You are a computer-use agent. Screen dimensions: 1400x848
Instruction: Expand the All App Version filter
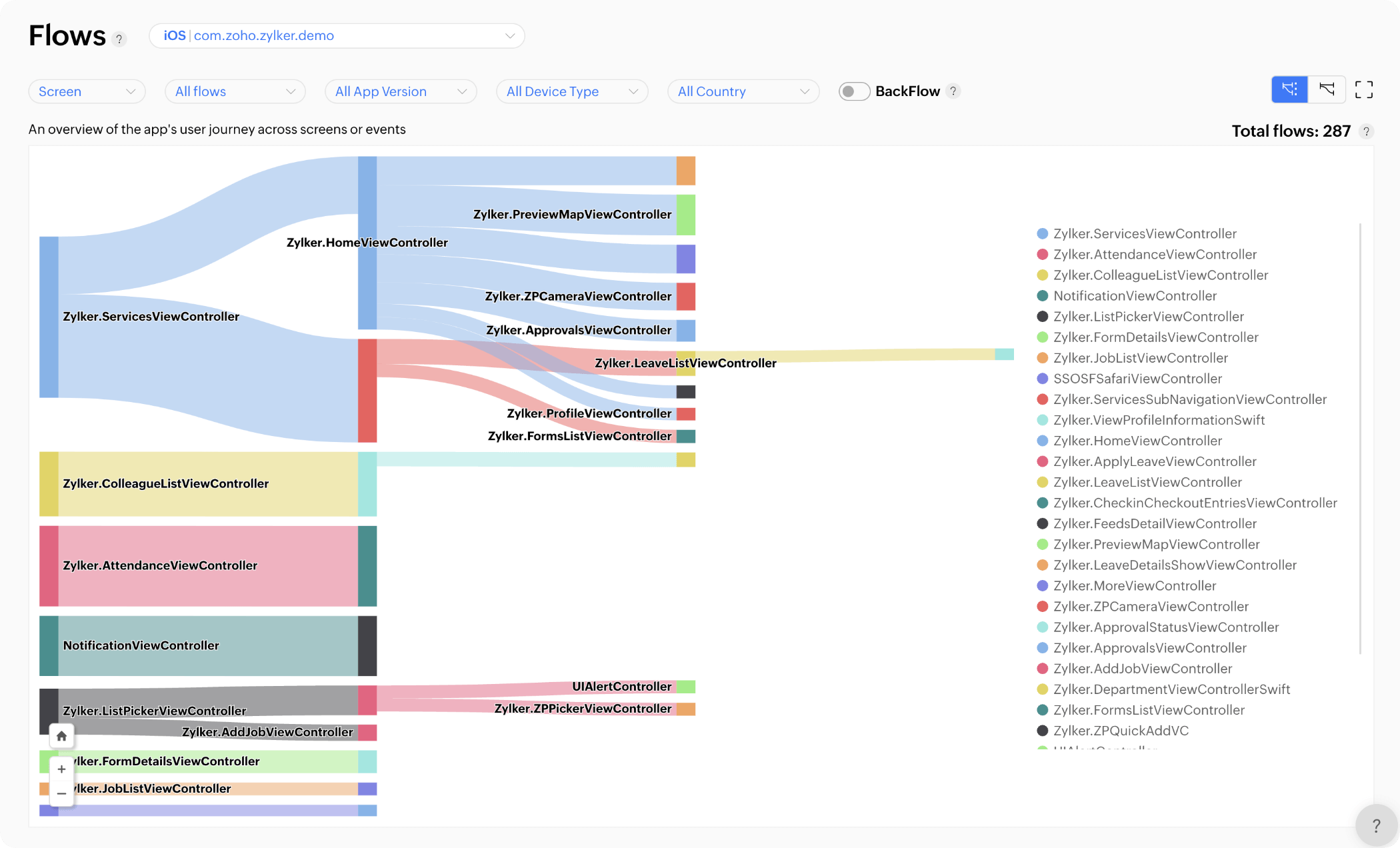[x=400, y=91]
